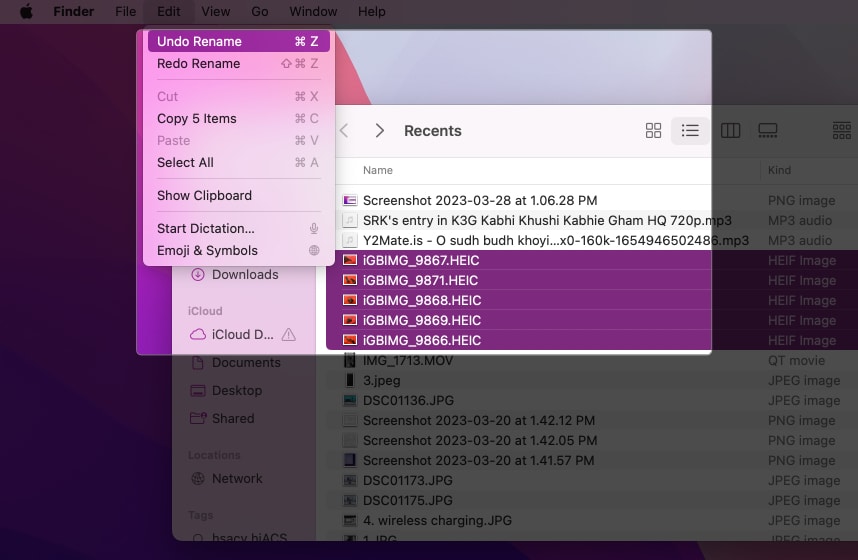Click the Desktop icon in sidebar
Screen dimensions: 858x560
coord(198,390)
